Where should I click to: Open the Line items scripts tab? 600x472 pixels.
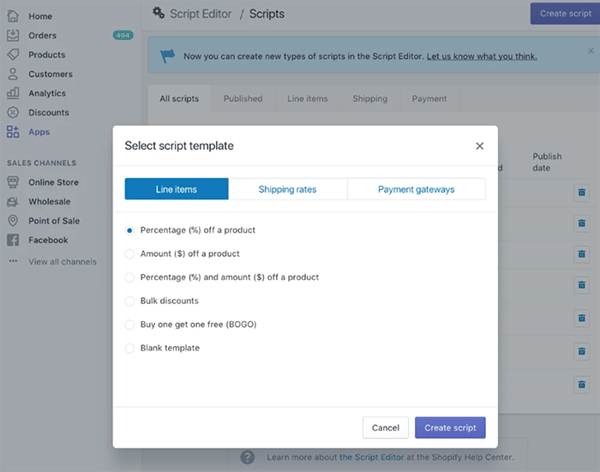click(308, 99)
